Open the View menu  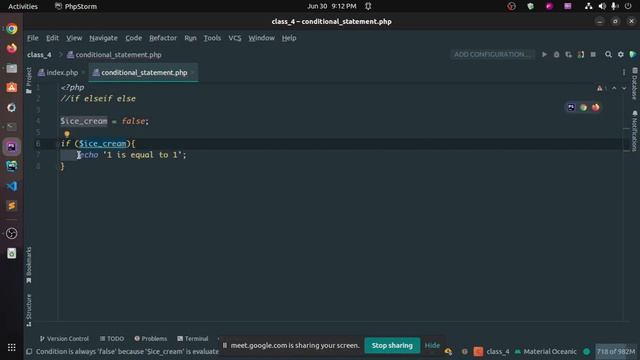click(74, 38)
